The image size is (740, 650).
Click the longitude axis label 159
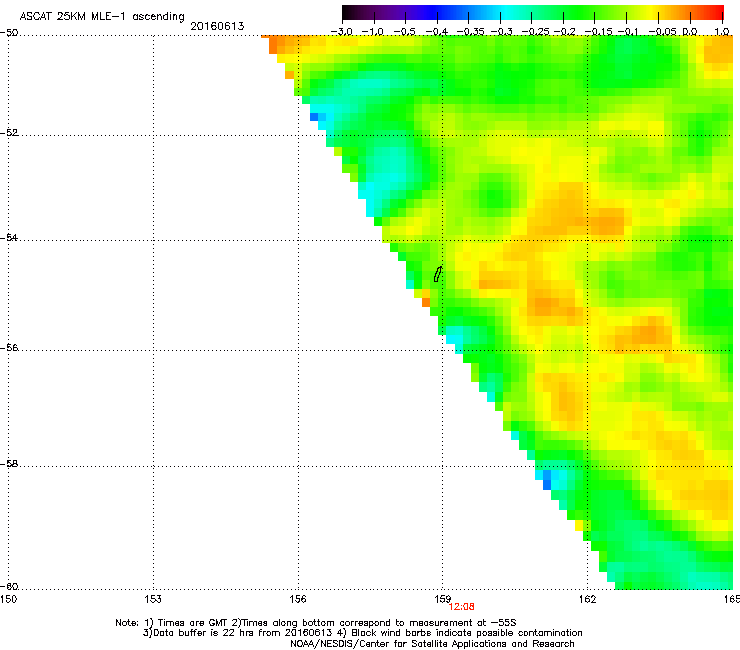tap(443, 599)
